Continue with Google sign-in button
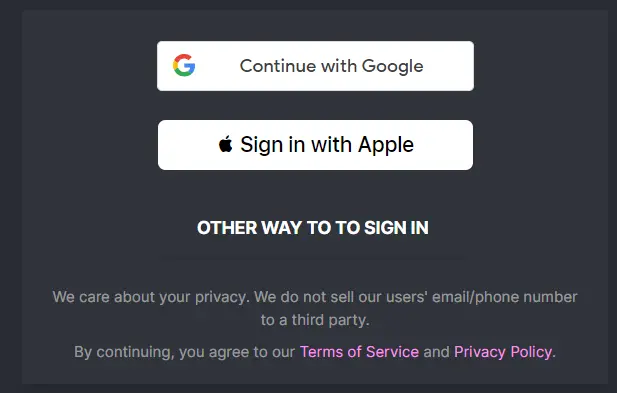 tap(315, 66)
